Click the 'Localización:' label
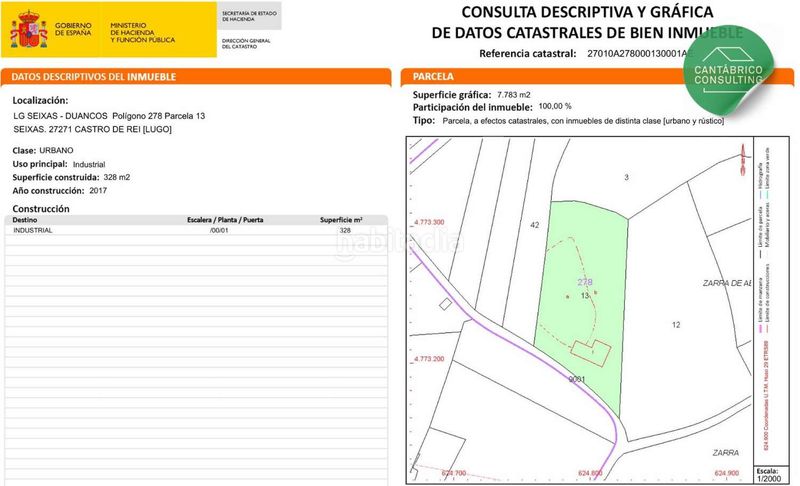This screenshot has width=800, height=486. 40,100
